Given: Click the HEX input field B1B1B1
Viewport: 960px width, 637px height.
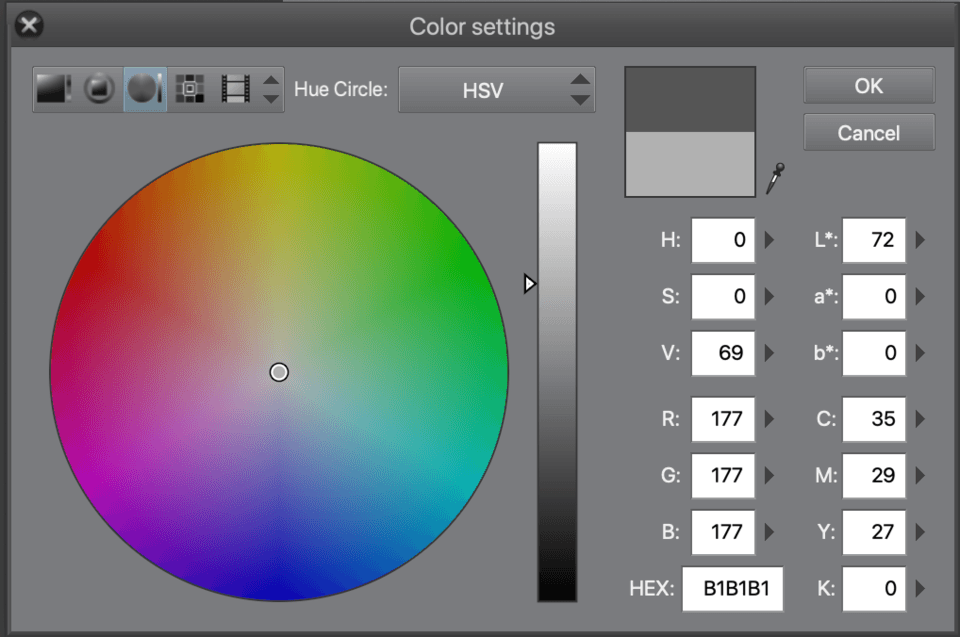Looking at the screenshot, I should 733,589.
